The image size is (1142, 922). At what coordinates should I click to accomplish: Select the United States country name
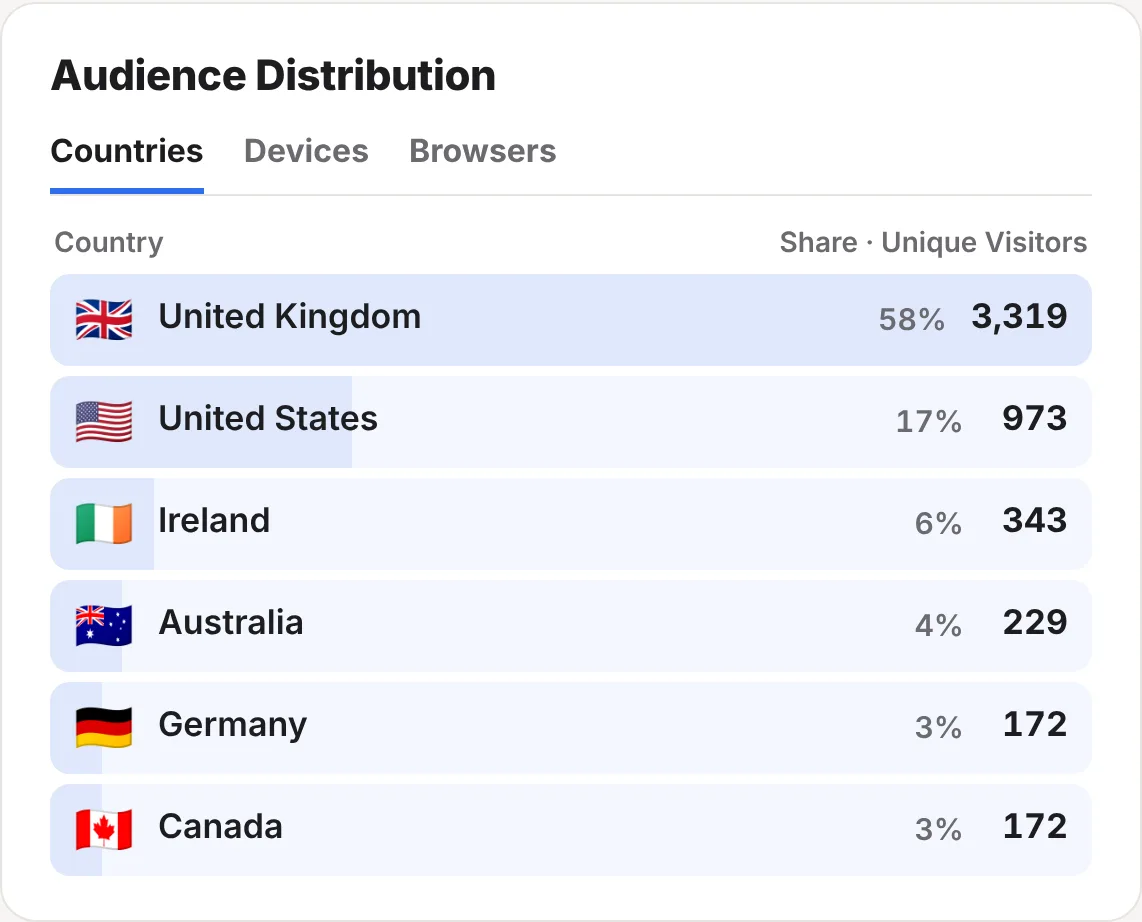pyautogui.click(x=268, y=419)
